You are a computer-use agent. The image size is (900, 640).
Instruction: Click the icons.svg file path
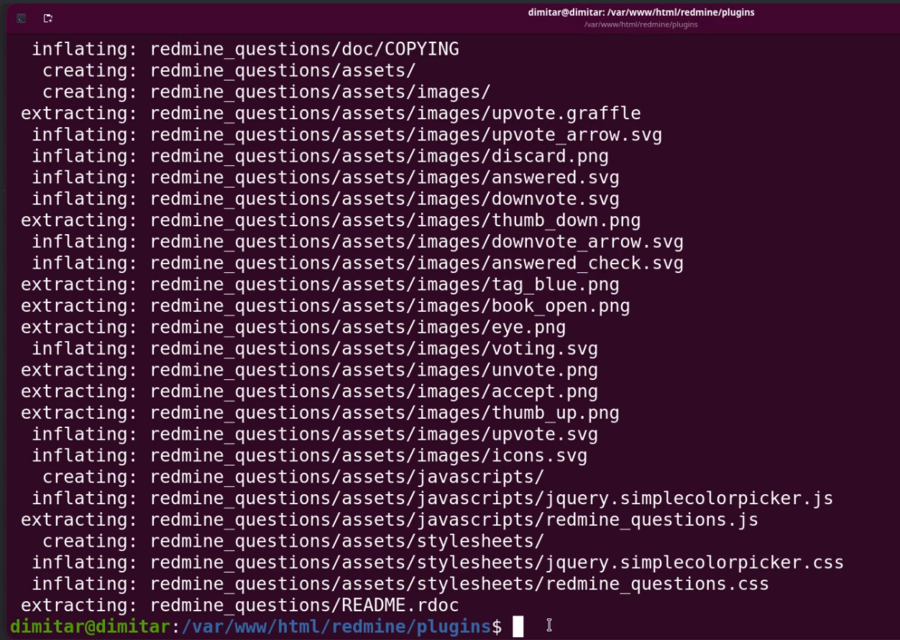(x=368, y=456)
